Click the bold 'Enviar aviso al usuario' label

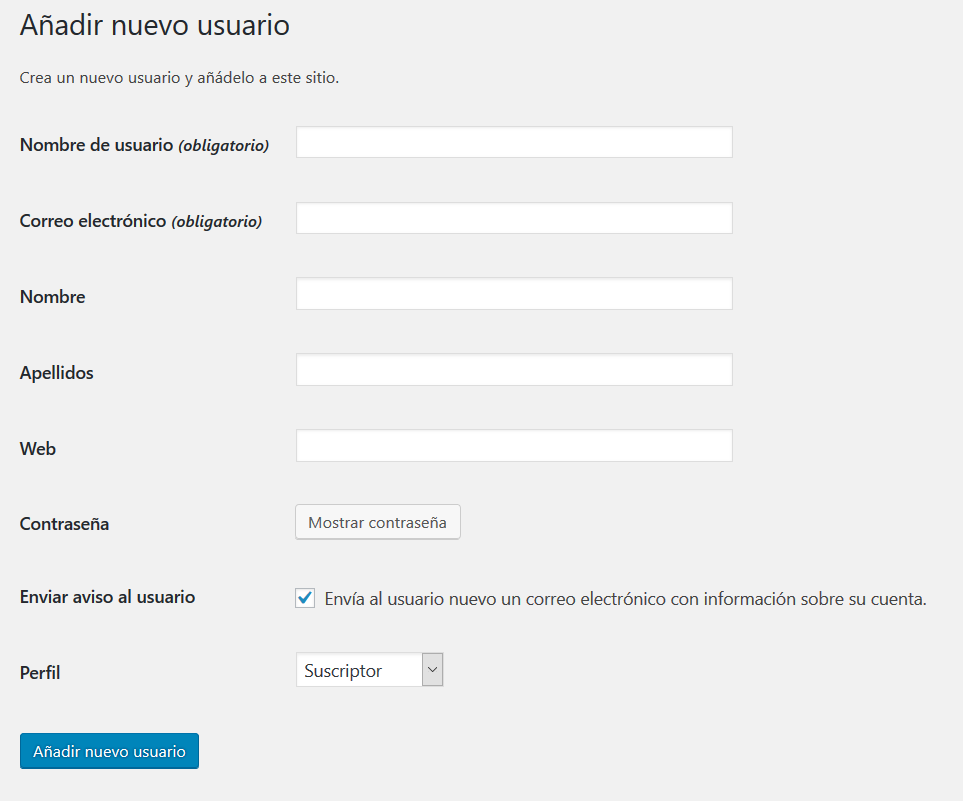pos(107,597)
